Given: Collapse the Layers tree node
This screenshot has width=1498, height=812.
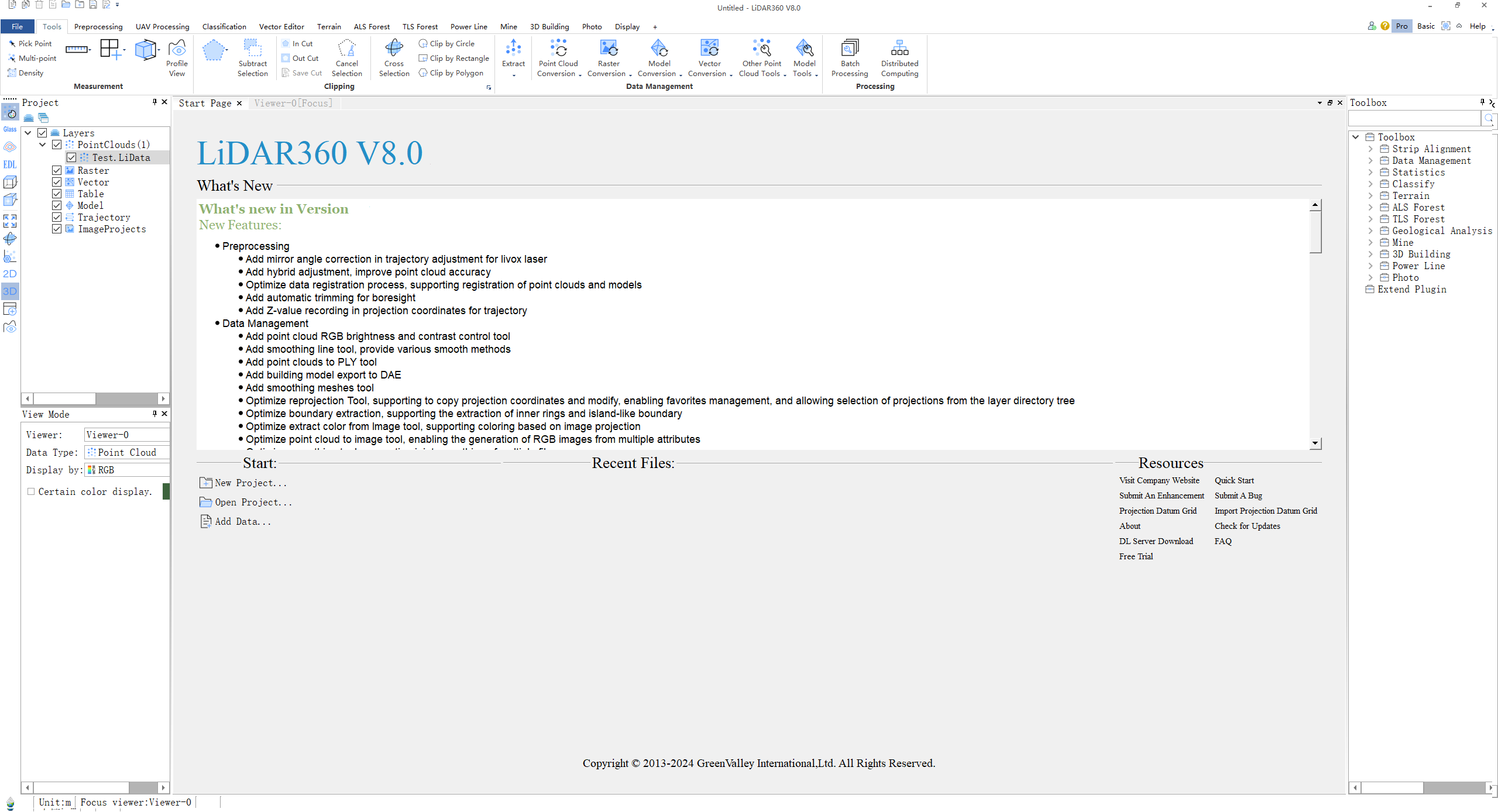Looking at the screenshot, I should pos(28,133).
